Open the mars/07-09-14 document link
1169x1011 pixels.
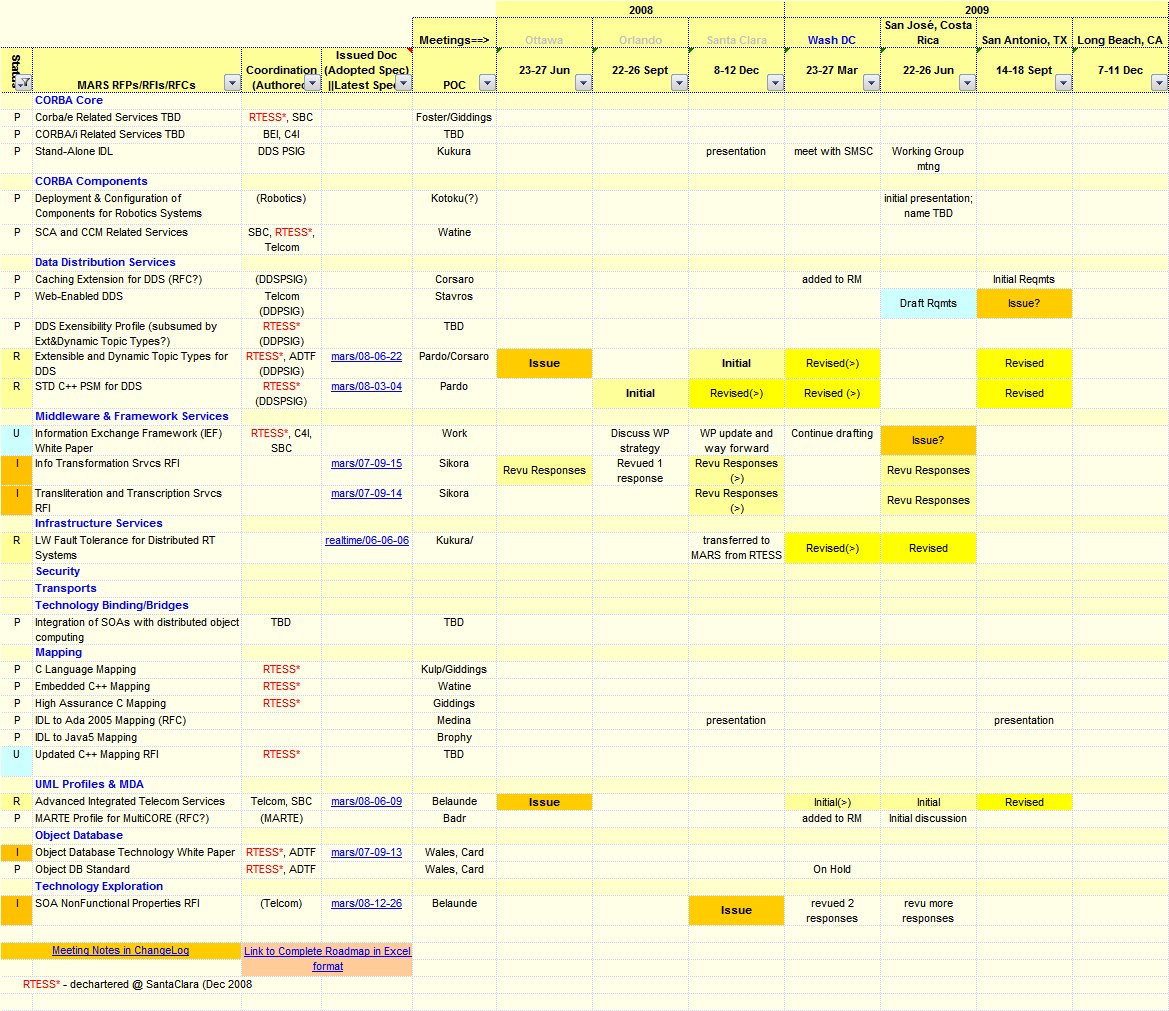tap(366, 493)
